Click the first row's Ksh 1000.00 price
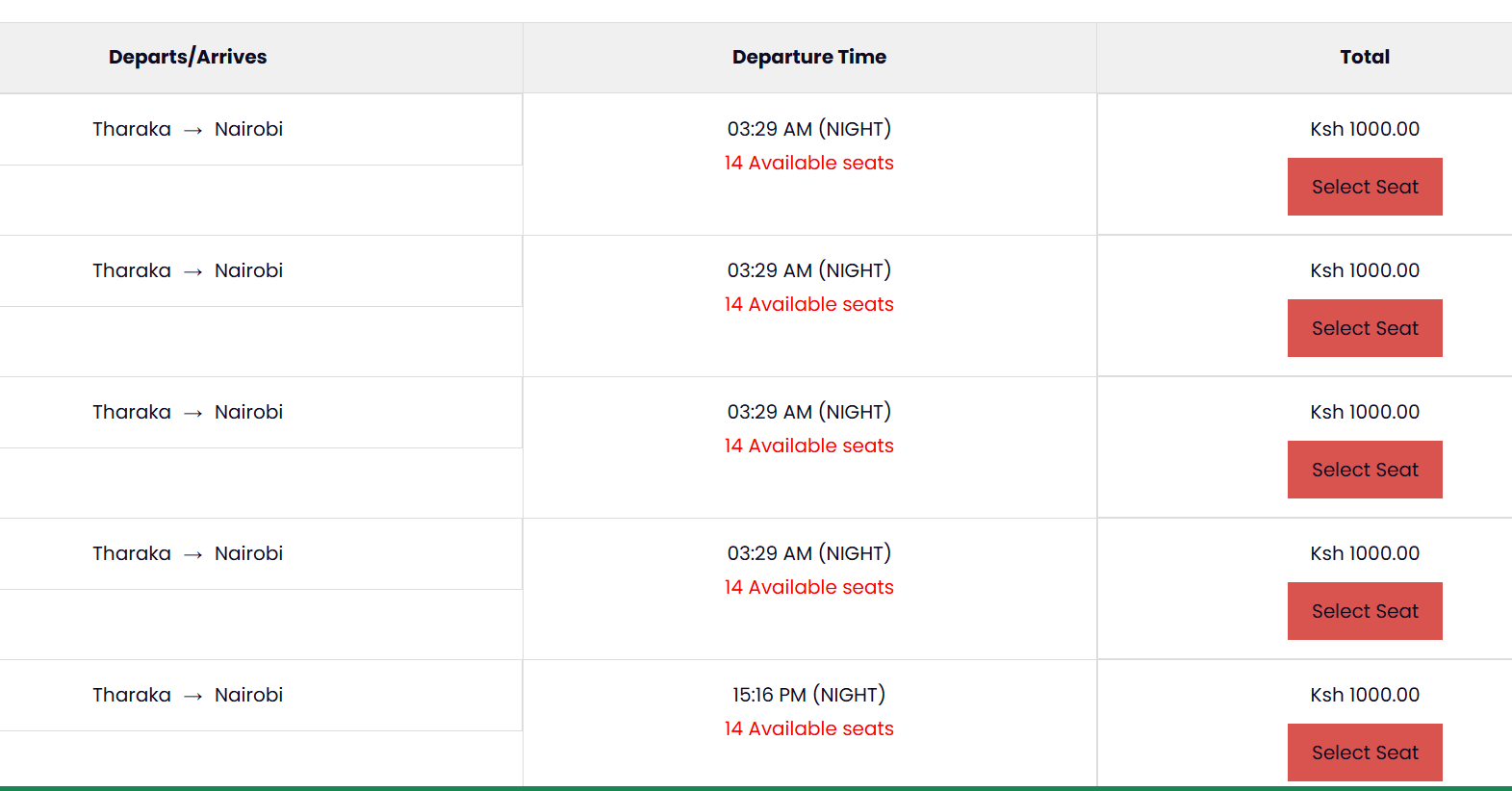The image size is (1512, 791). pos(1365,129)
